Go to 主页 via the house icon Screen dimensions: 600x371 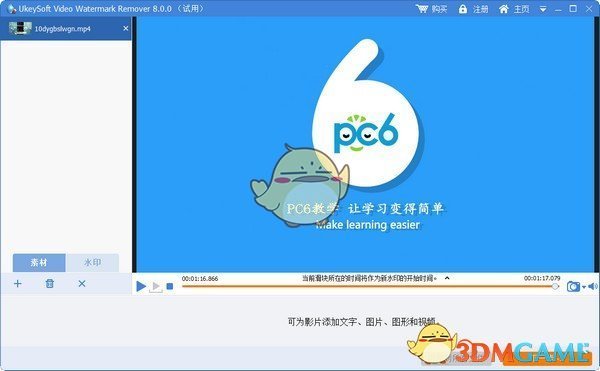514,9
